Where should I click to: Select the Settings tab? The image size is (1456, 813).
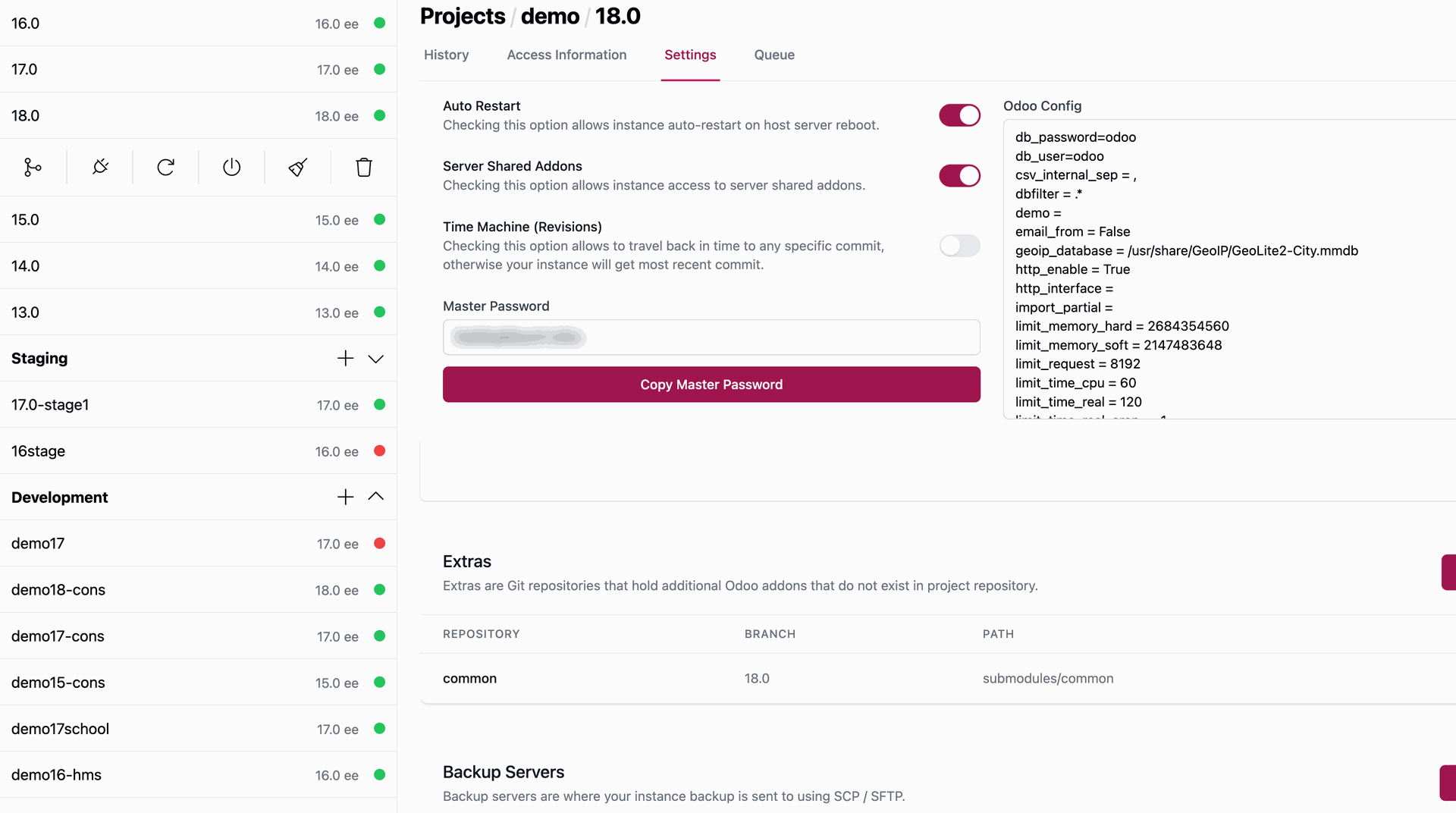(690, 55)
